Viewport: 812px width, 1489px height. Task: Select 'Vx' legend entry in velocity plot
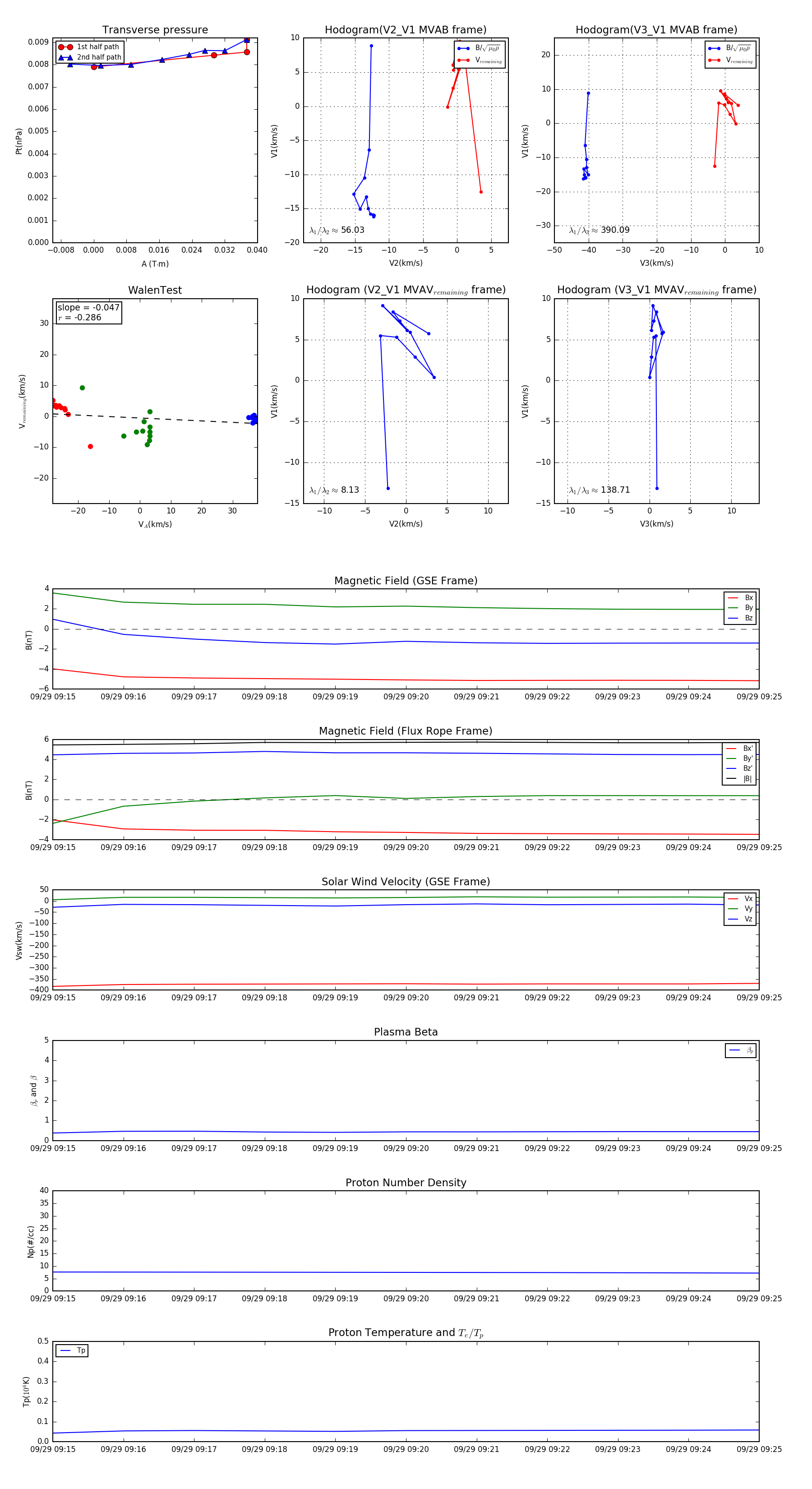tap(740, 899)
